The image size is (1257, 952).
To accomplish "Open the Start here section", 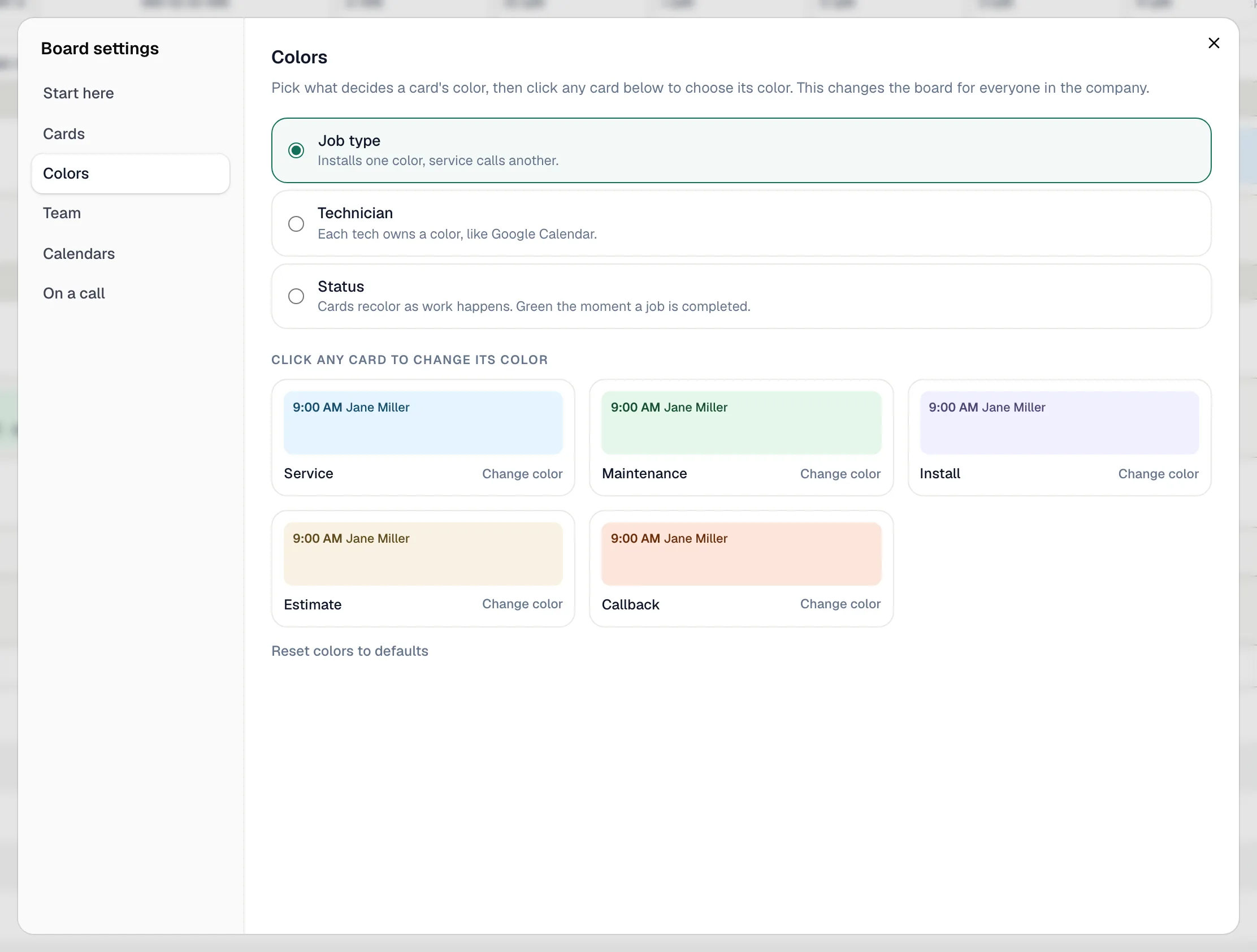I will pyautogui.click(x=131, y=93).
